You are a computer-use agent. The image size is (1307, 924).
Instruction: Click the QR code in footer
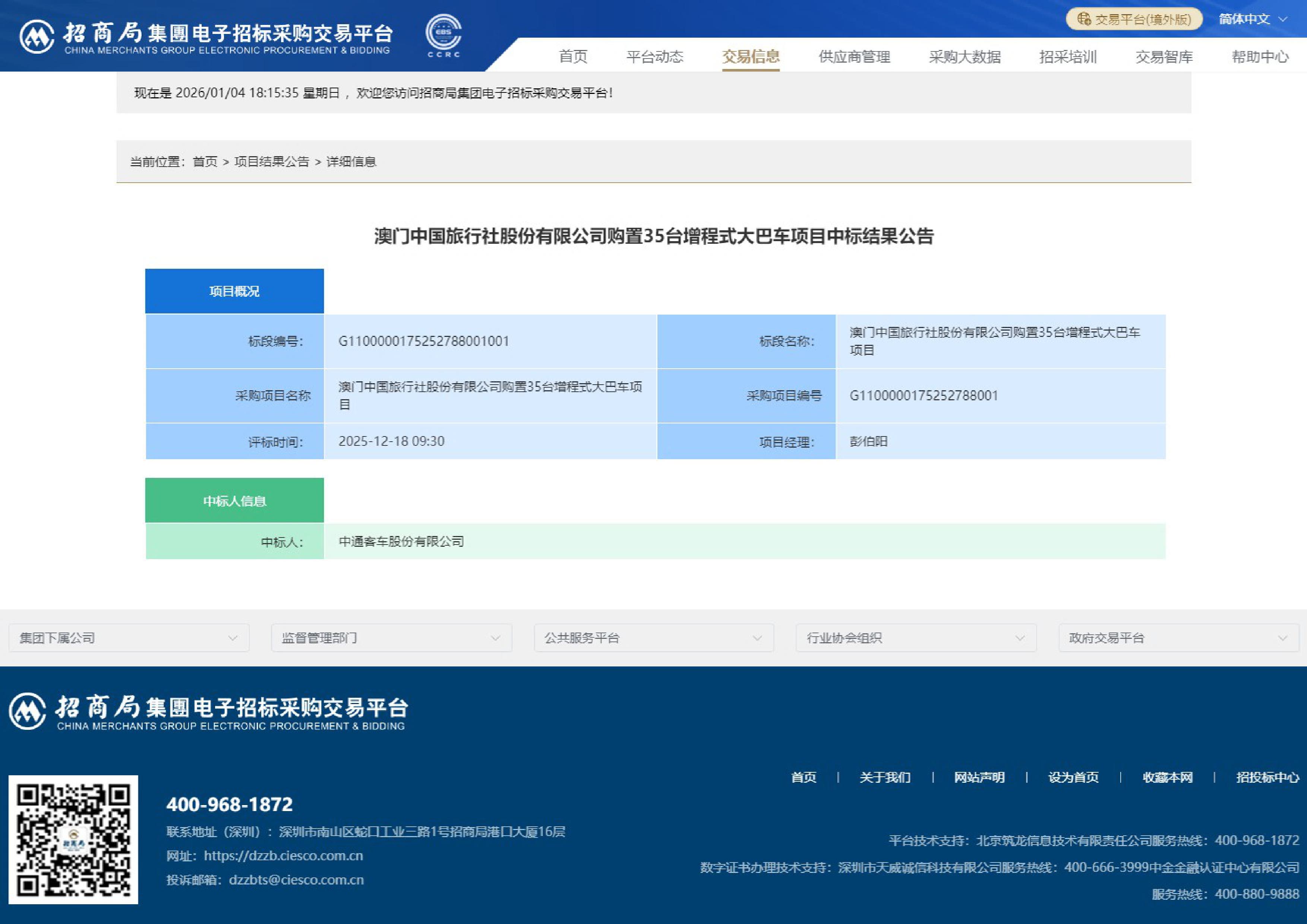tap(73, 839)
